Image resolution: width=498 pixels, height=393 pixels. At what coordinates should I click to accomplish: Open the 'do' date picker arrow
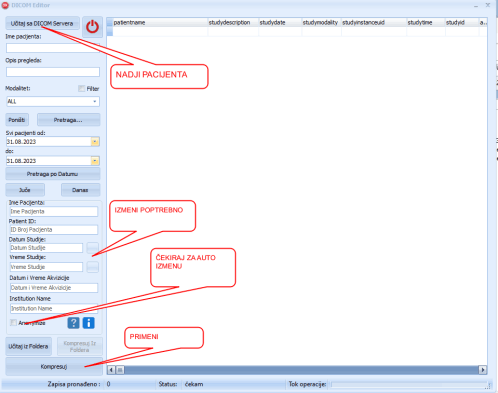coord(95,161)
